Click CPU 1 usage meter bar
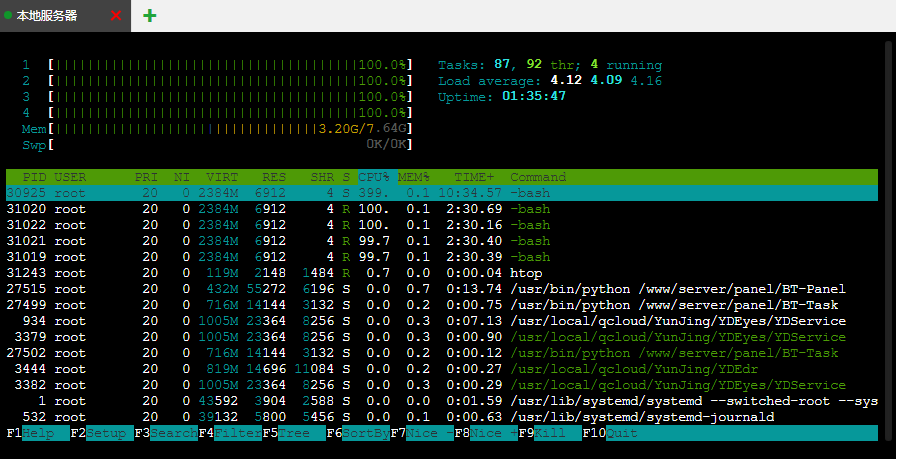 point(231,65)
